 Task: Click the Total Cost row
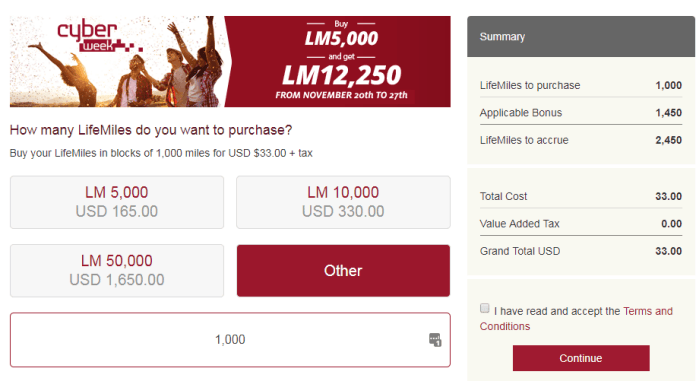tap(581, 196)
